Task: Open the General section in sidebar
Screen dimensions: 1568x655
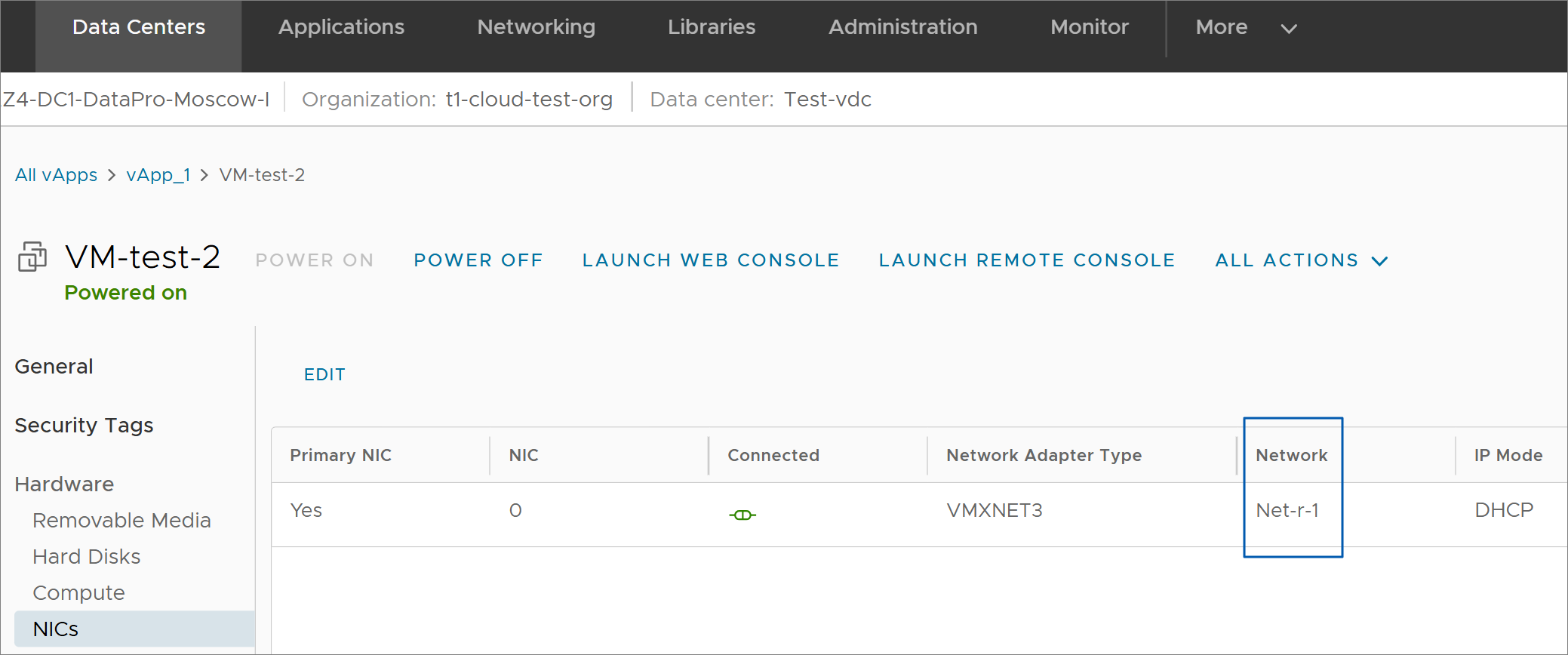Action: pyautogui.click(x=54, y=367)
